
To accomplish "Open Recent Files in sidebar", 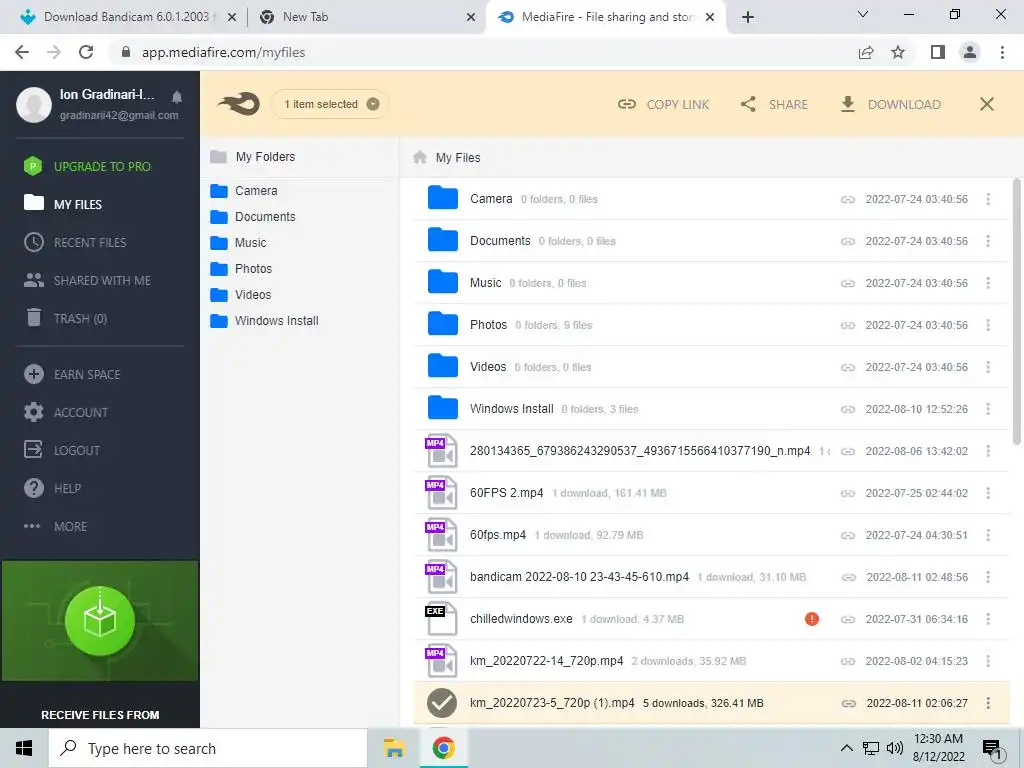I will click(75, 242).
